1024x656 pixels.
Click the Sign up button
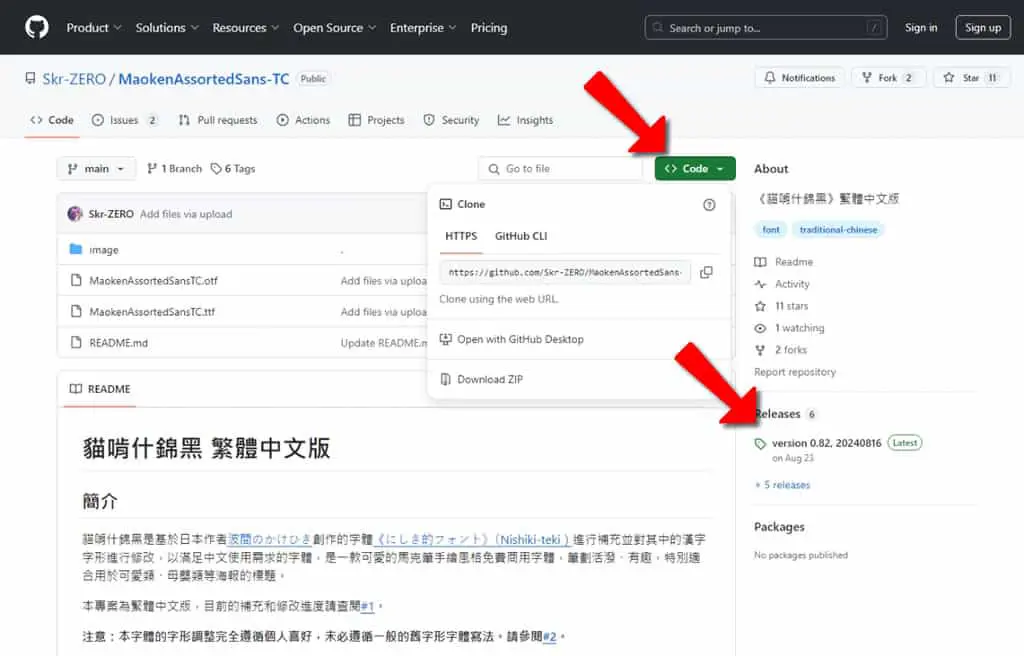pyautogui.click(x=983, y=27)
